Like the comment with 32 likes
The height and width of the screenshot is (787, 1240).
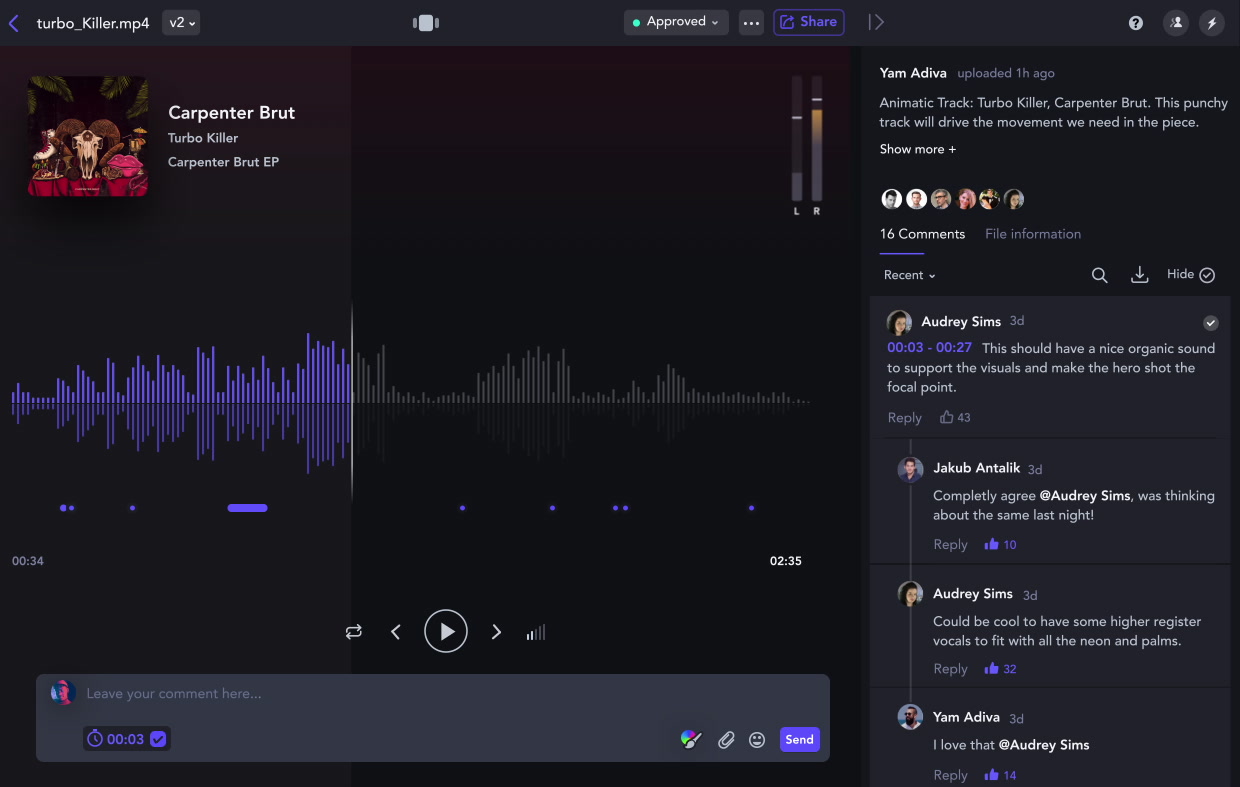1000,669
